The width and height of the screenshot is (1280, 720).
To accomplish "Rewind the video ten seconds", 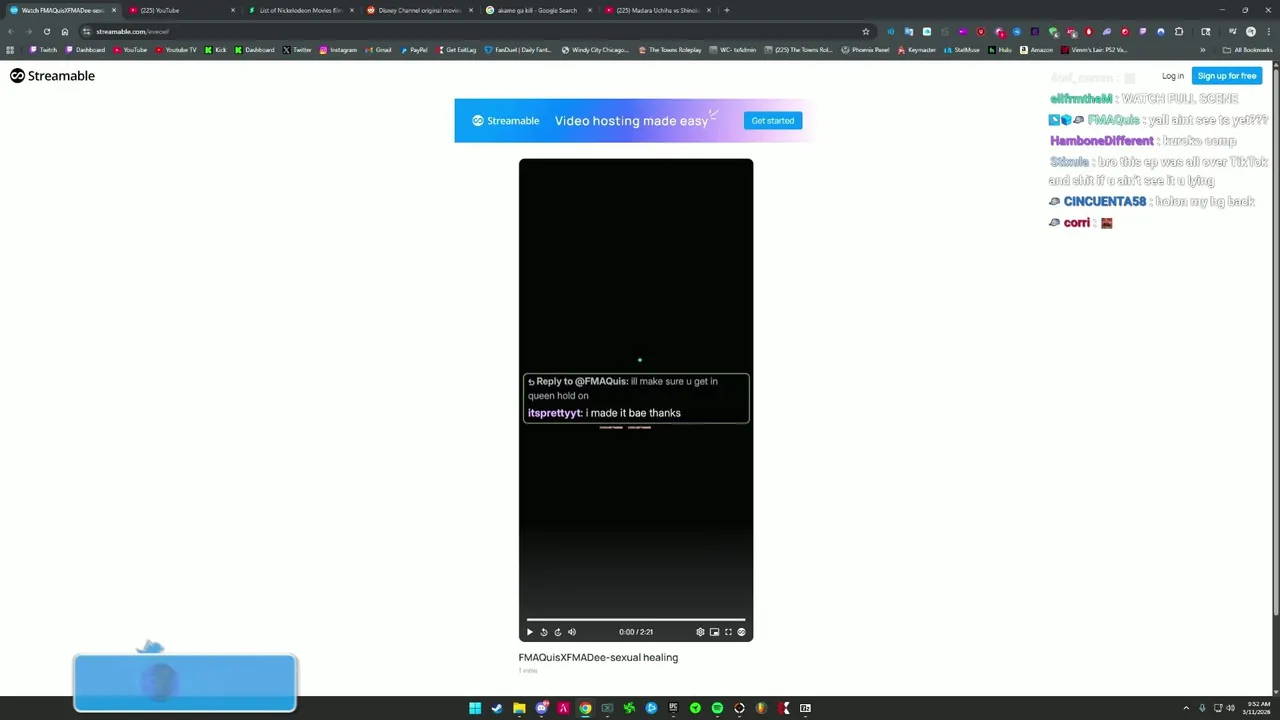I will point(544,632).
